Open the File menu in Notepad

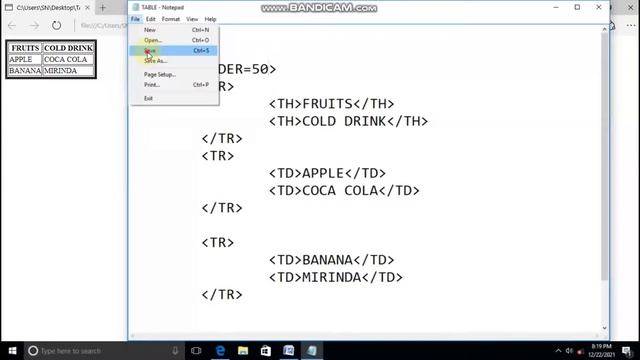pos(135,19)
